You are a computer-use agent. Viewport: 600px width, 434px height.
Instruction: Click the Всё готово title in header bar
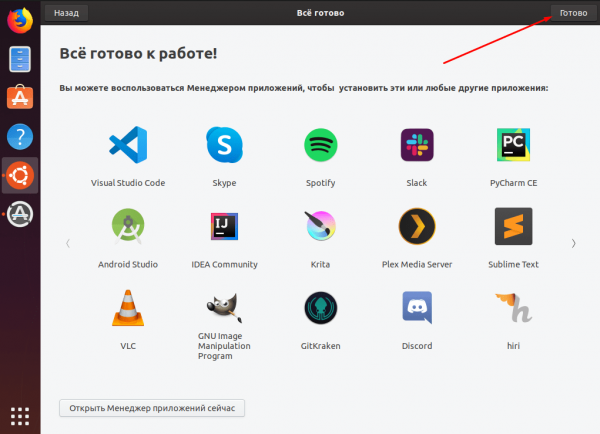pyautogui.click(x=321, y=13)
